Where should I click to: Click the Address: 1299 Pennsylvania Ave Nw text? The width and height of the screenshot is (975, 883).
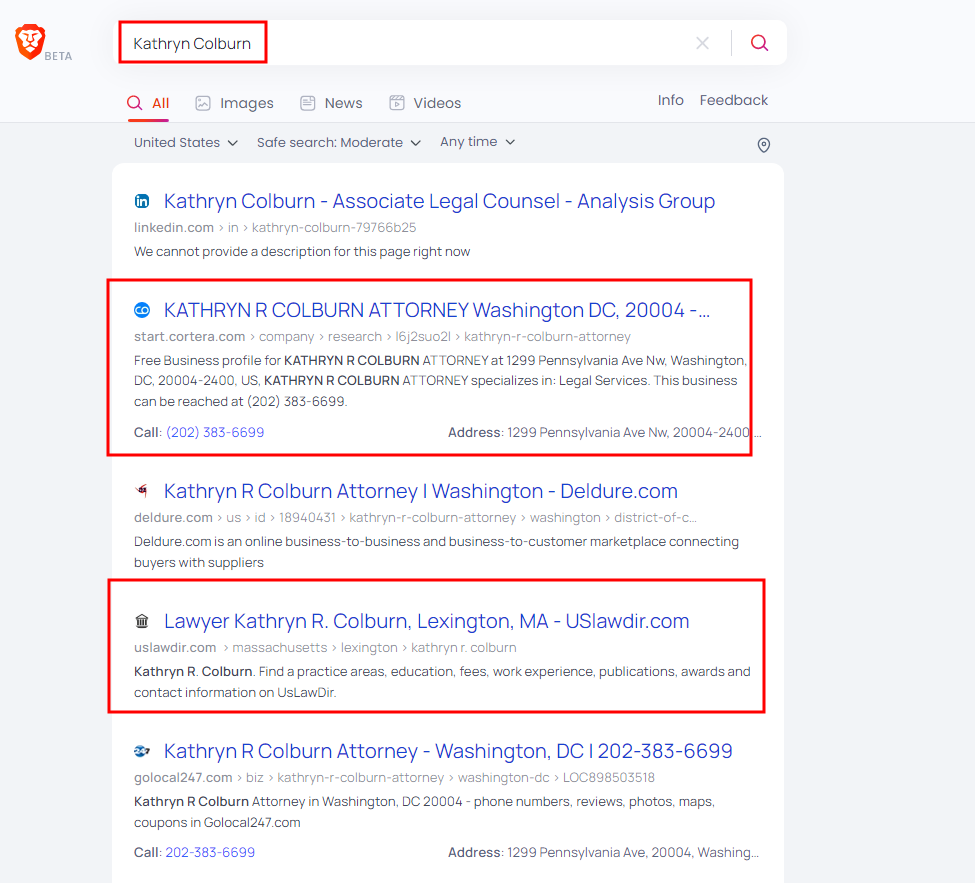[604, 432]
